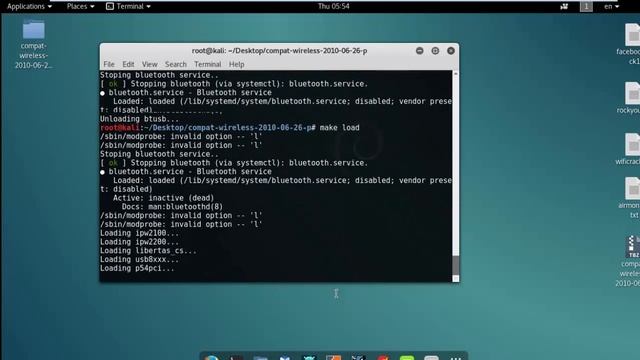Click the 'Docs: man:bluetoothd(8)' line

click(x=172, y=207)
